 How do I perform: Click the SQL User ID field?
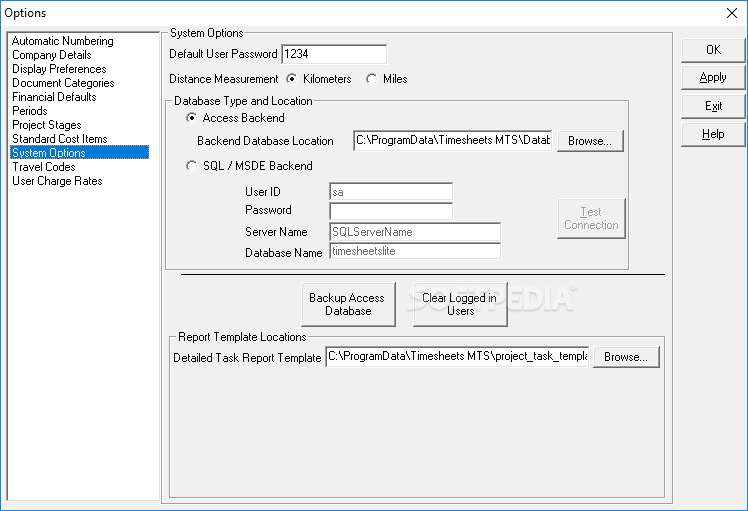pyautogui.click(x=391, y=192)
